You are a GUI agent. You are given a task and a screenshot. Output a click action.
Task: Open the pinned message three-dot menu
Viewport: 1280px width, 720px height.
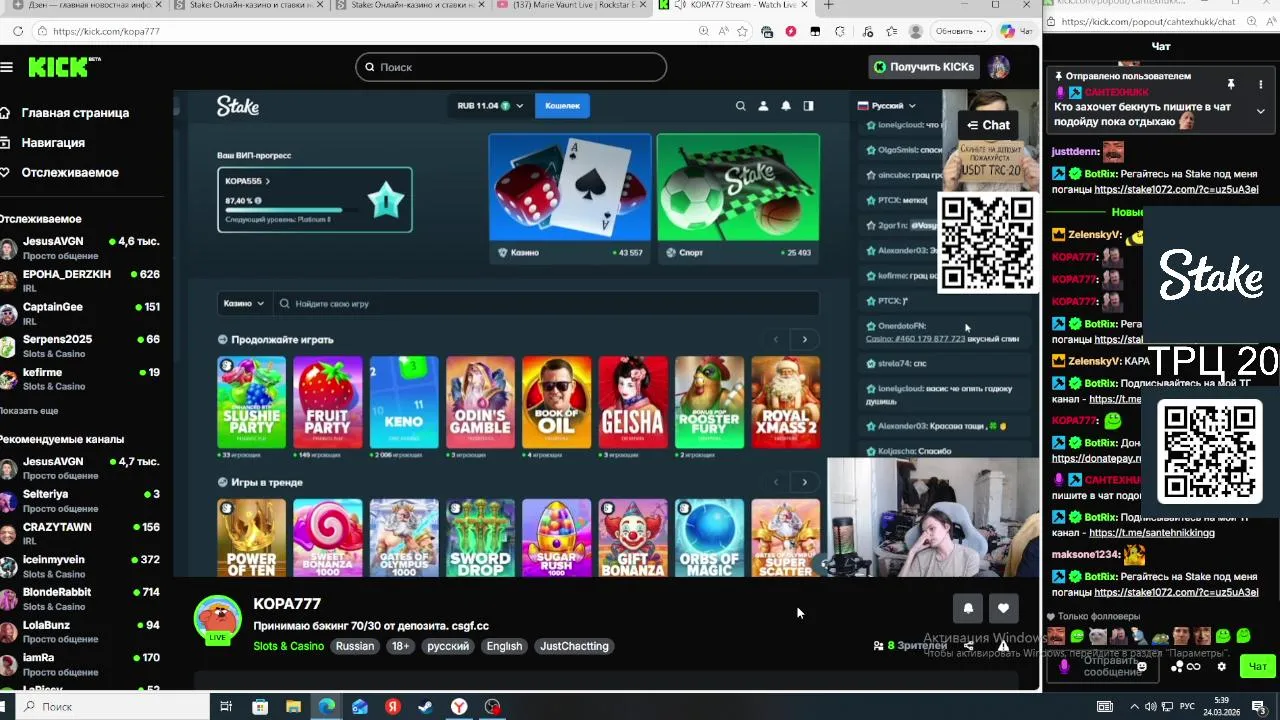pos(1261,84)
